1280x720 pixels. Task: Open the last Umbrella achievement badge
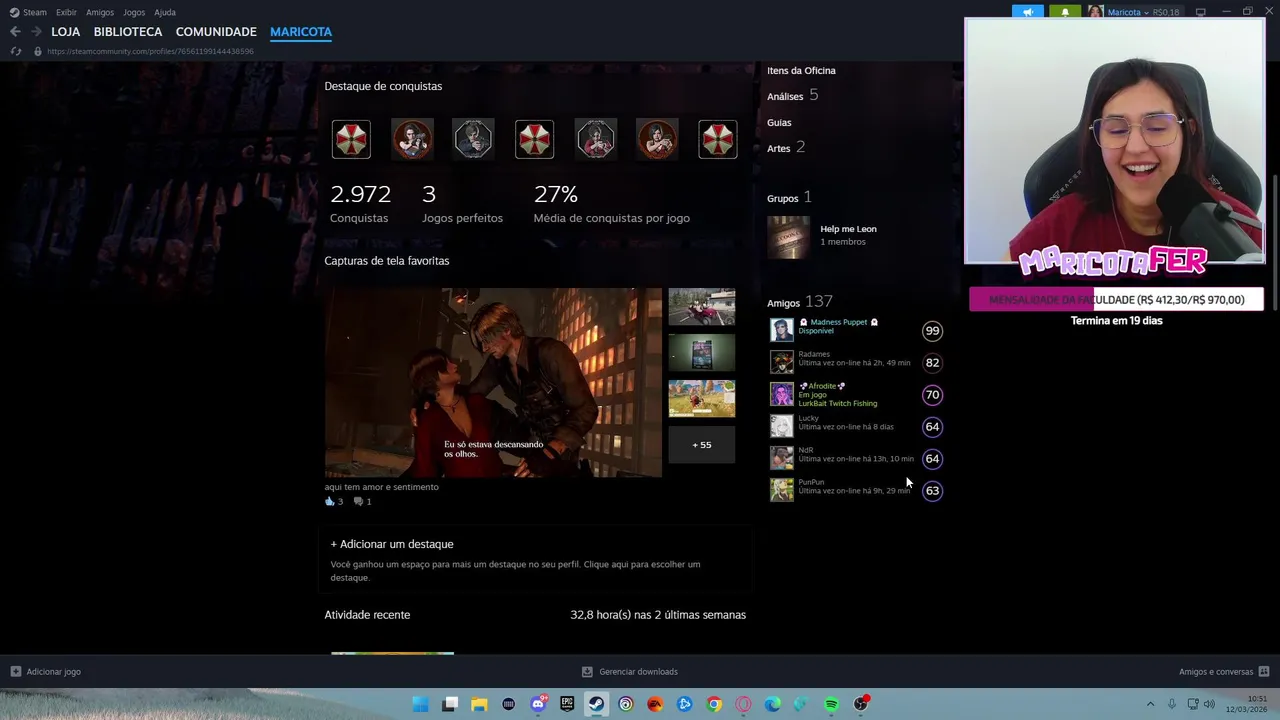[718, 139]
